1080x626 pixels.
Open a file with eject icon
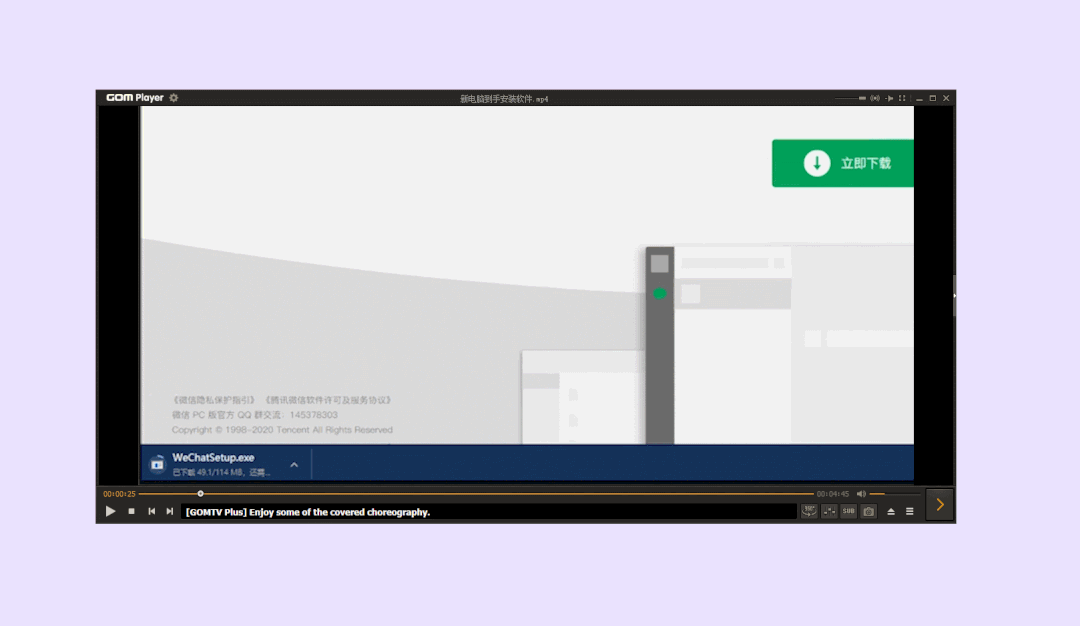coord(891,512)
